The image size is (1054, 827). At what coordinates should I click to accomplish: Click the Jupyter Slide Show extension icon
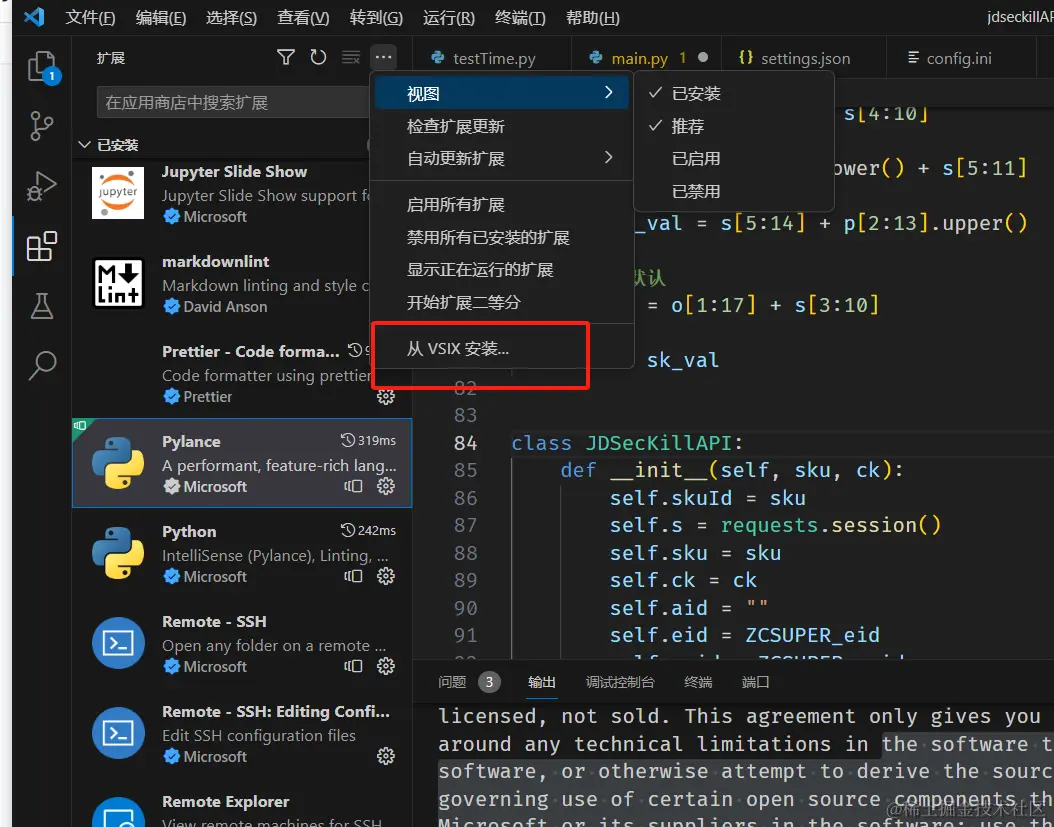pos(118,193)
